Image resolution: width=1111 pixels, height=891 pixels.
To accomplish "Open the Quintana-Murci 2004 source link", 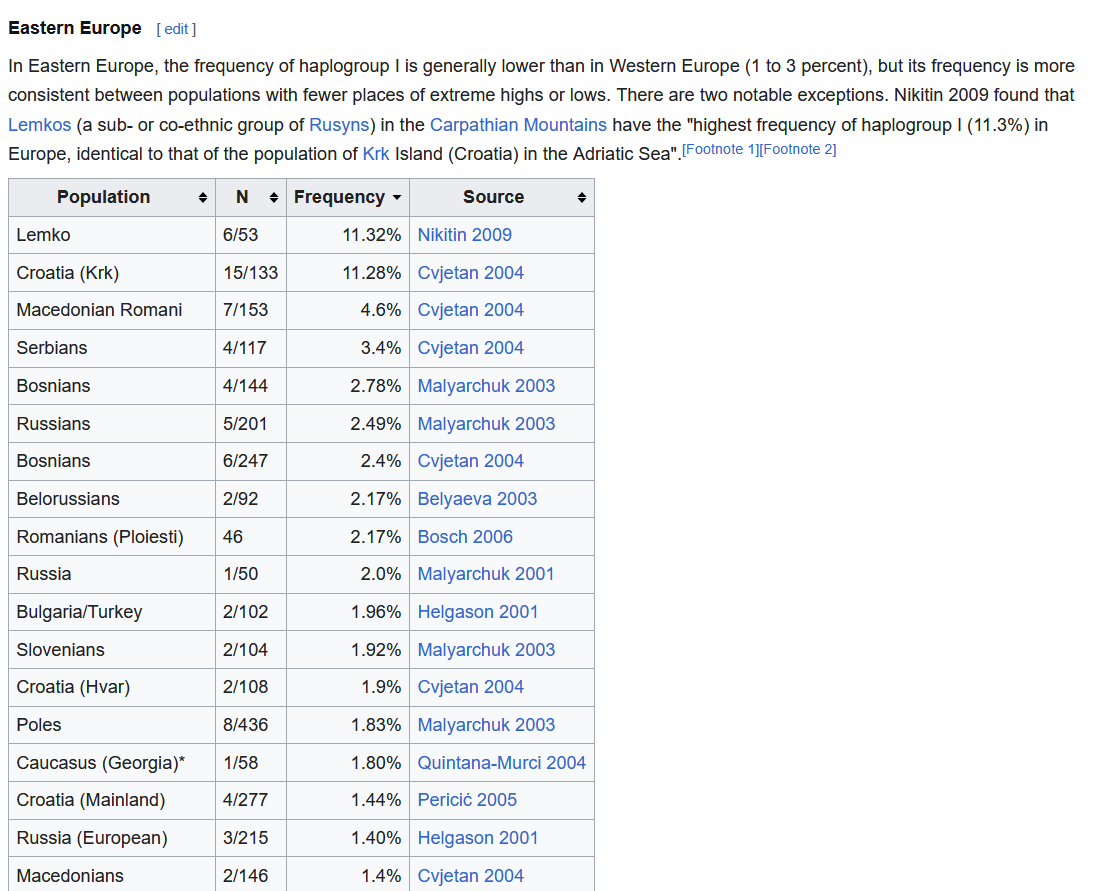I will tap(502, 763).
